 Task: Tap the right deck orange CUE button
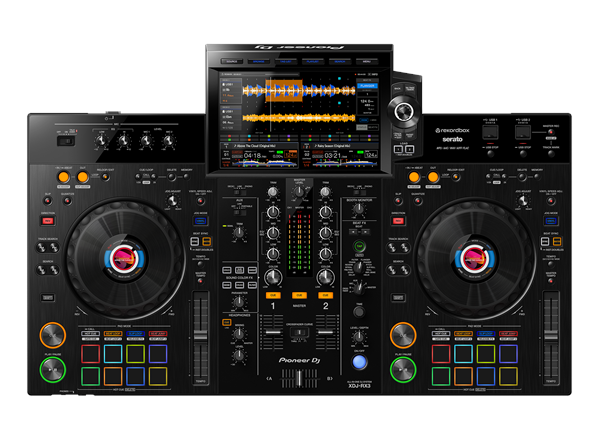point(403,335)
